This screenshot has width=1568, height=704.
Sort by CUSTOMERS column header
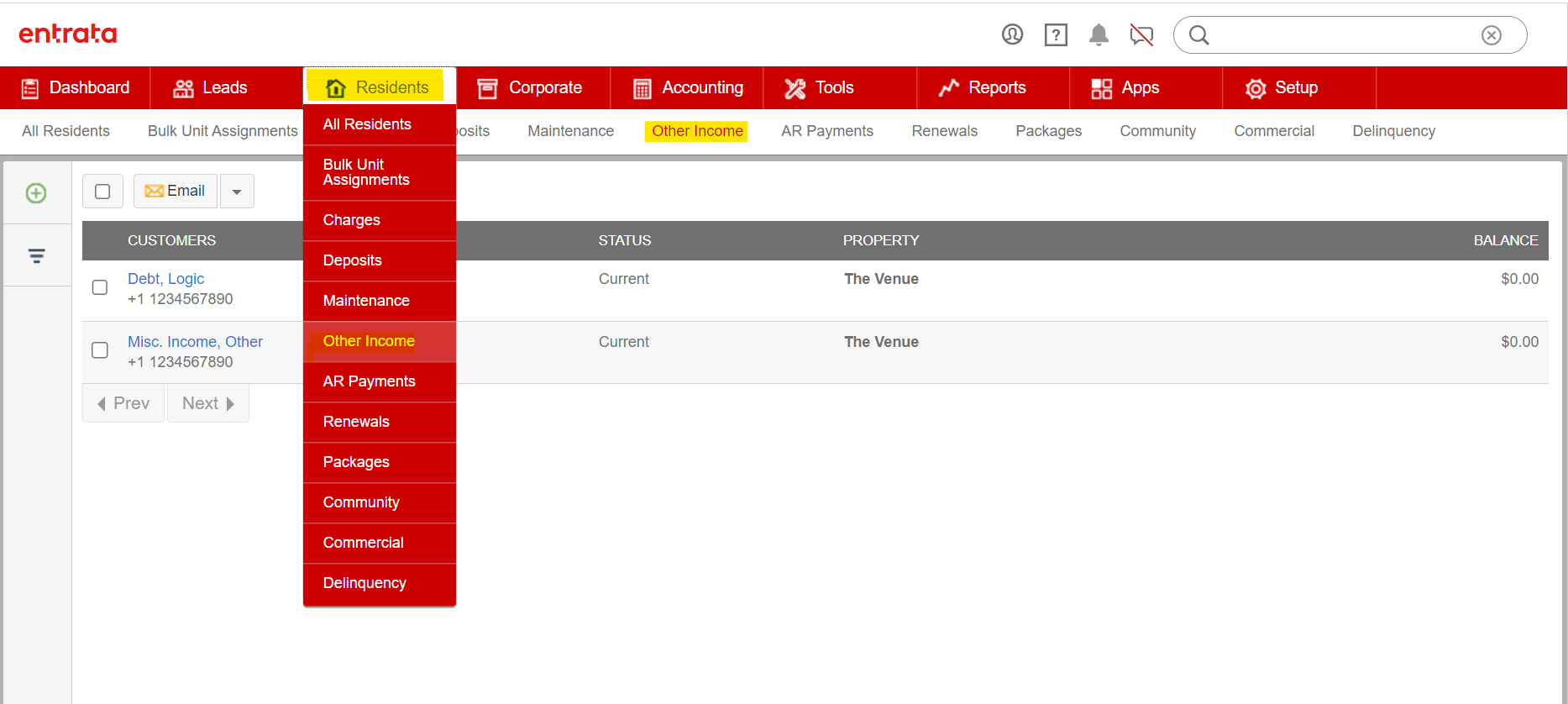171,240
